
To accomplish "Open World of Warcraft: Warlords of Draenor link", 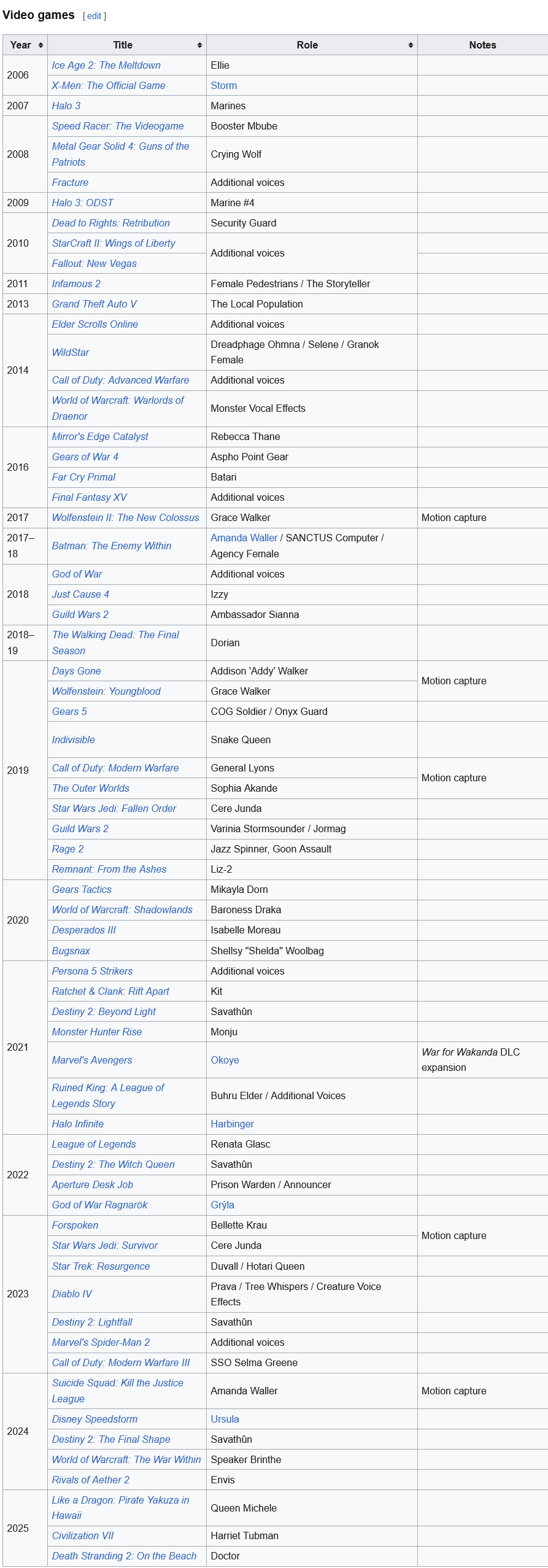I will (118, 409).
